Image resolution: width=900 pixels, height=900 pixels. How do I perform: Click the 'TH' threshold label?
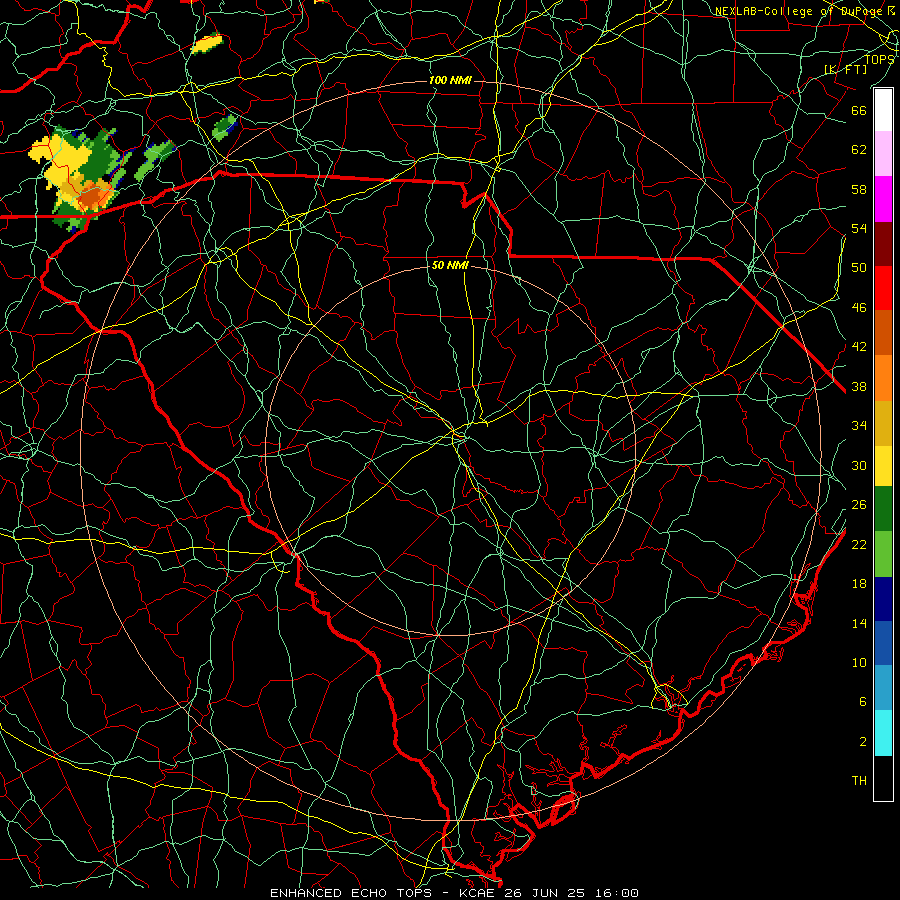tap(859, 780)
